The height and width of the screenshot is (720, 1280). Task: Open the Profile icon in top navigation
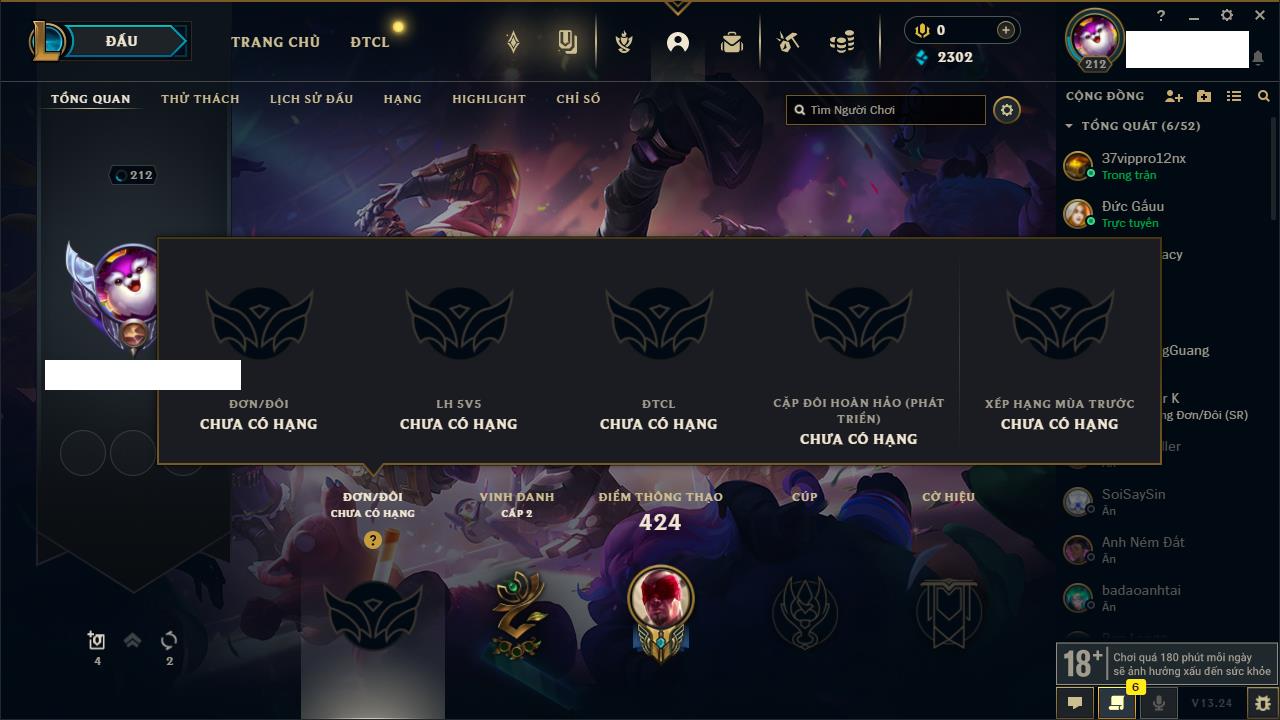click(678, 42)
